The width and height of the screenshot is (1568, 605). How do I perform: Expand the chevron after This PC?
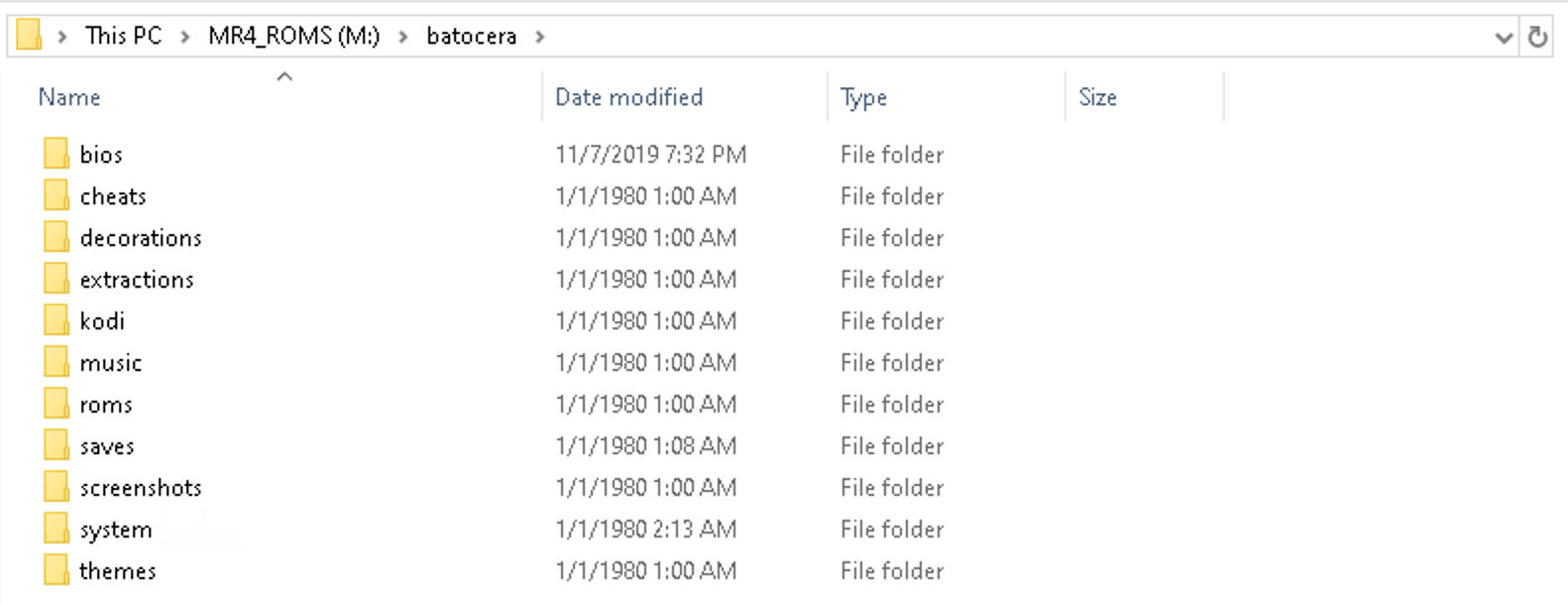(185, 37)
